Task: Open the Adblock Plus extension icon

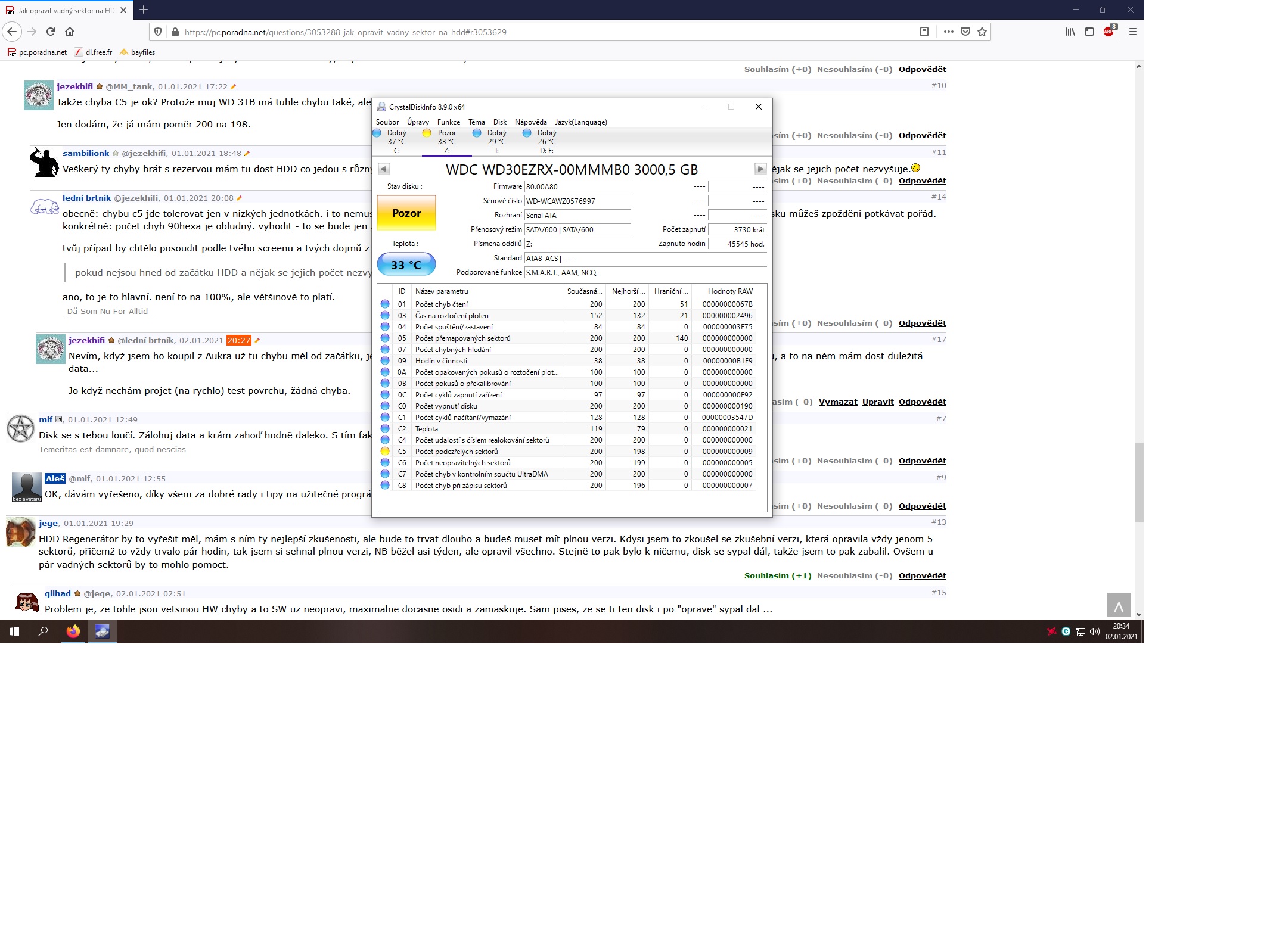Action: (1108, 32)
